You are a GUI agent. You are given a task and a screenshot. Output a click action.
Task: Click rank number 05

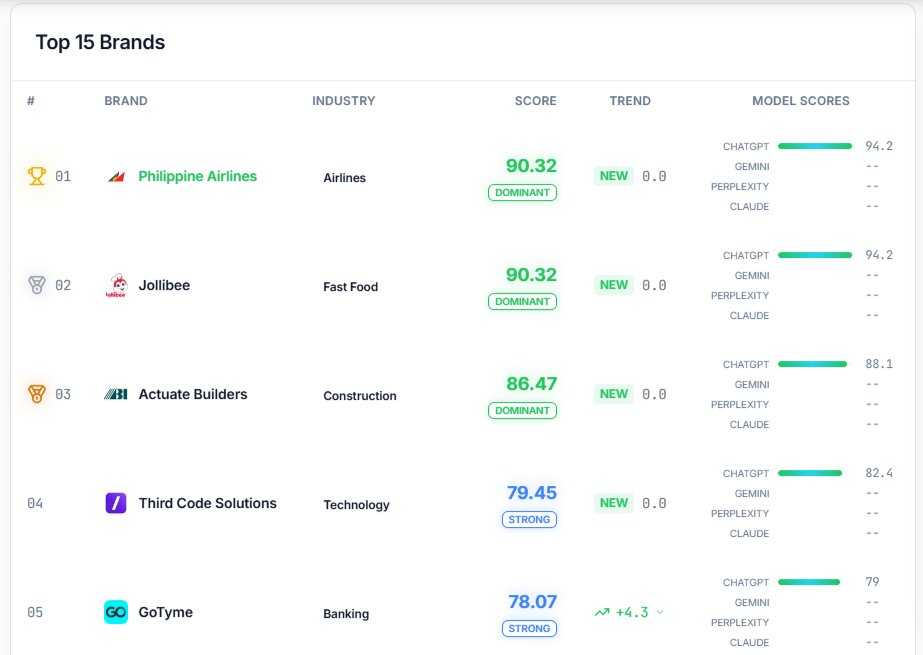coord(35,612)
